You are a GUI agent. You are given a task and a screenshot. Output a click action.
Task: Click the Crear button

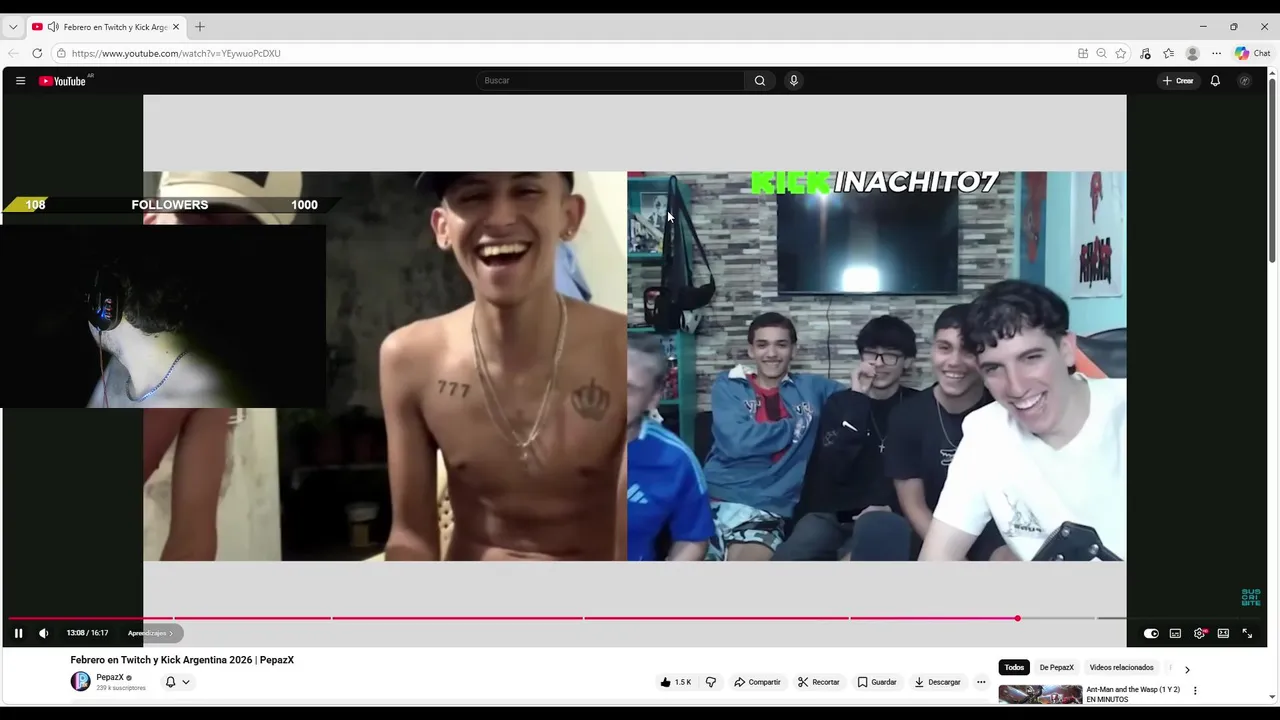[x=1178, y=81]
